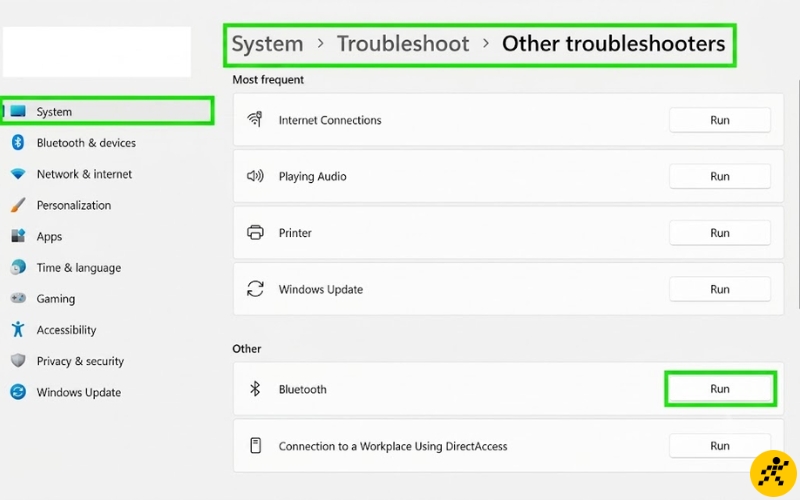800x500 pixels.
Task: Click the blank search field above System
Action: pyautogui.click(x=97, y=52)
